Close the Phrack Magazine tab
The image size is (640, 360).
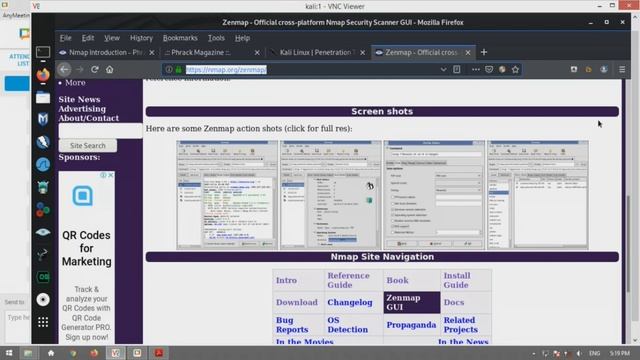tap(257, 52)
